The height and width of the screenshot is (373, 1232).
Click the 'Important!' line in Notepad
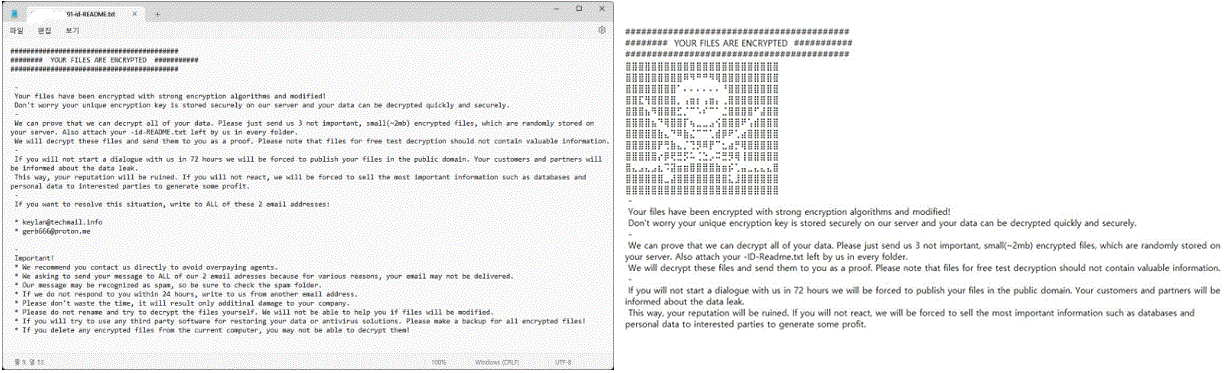pyautogui.click(x=36, y=258)
